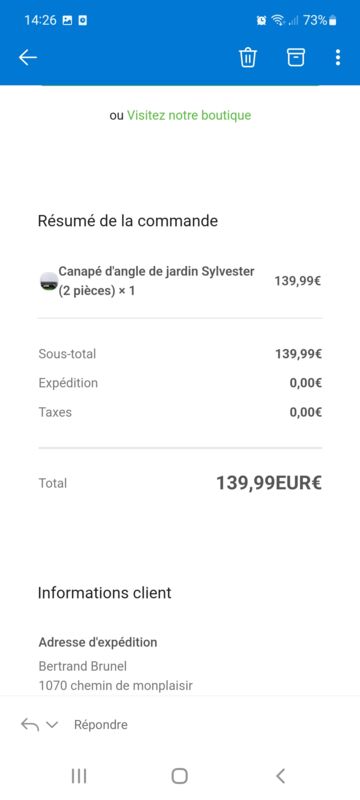Tap the reply arrow icon
360x800 pixels.
point(30,724)
